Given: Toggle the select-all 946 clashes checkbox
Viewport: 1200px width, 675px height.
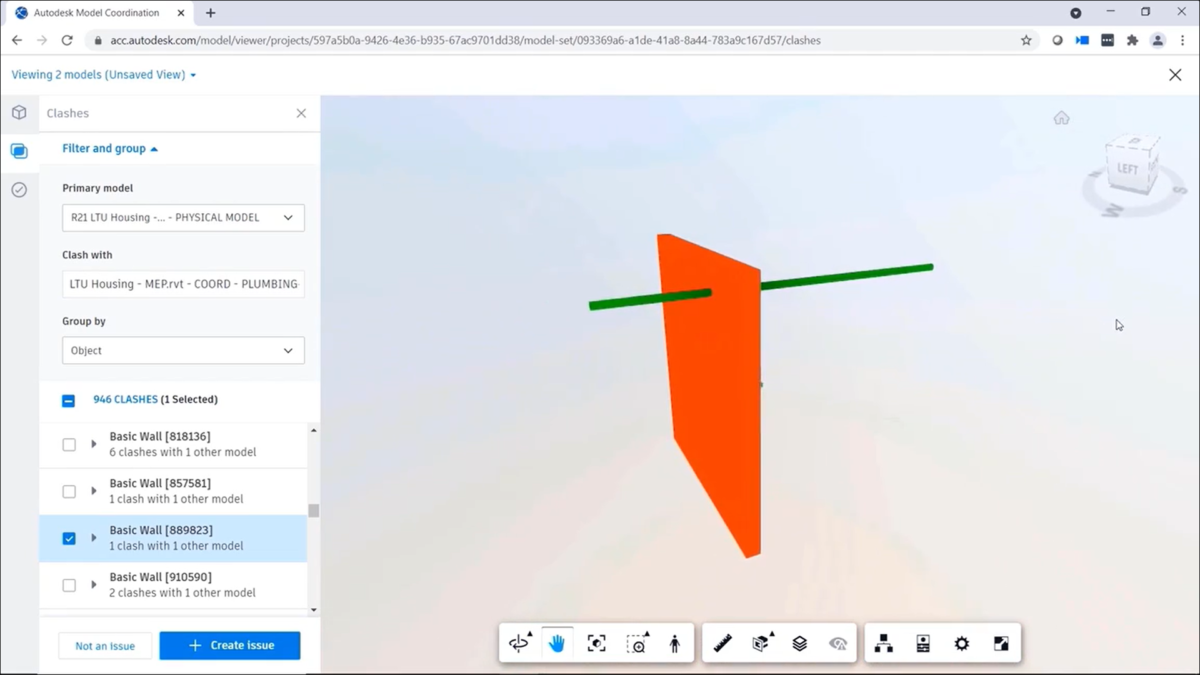Looking at the screenshot, I should click(68, 400).
